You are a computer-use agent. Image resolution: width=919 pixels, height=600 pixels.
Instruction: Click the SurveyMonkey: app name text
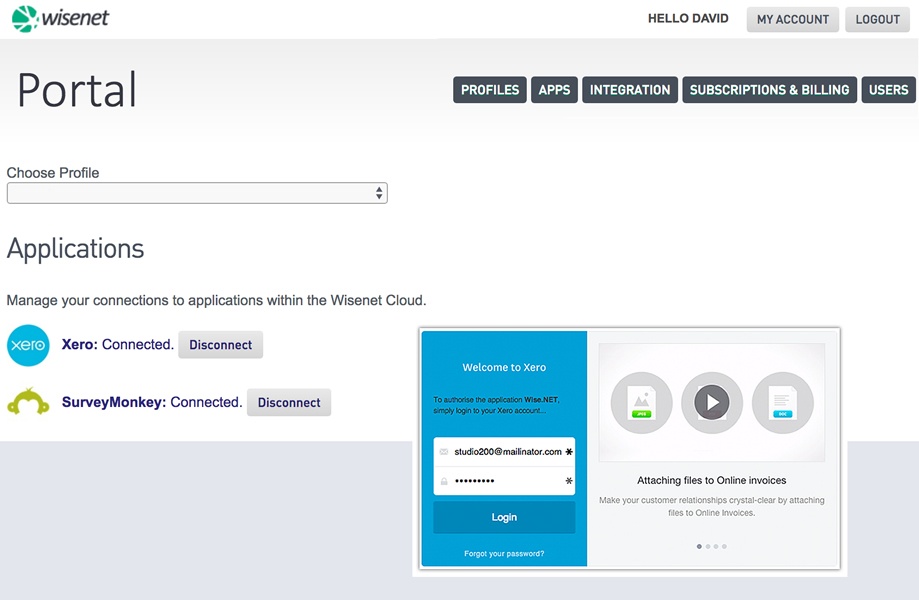click(114, 402)
